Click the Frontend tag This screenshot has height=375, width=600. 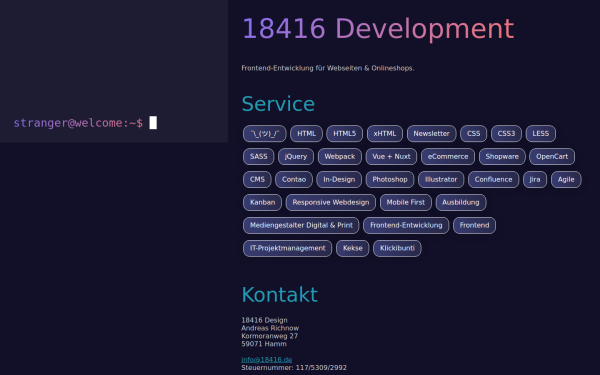coord(474,225)
